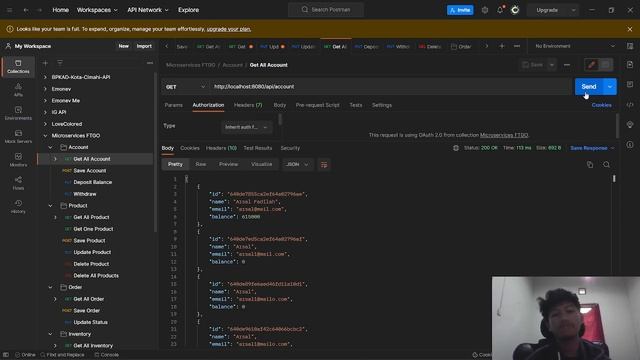Open the APIs sidebar panel
The height and width of the screenshot is (360, 640).
coord(18,89)
